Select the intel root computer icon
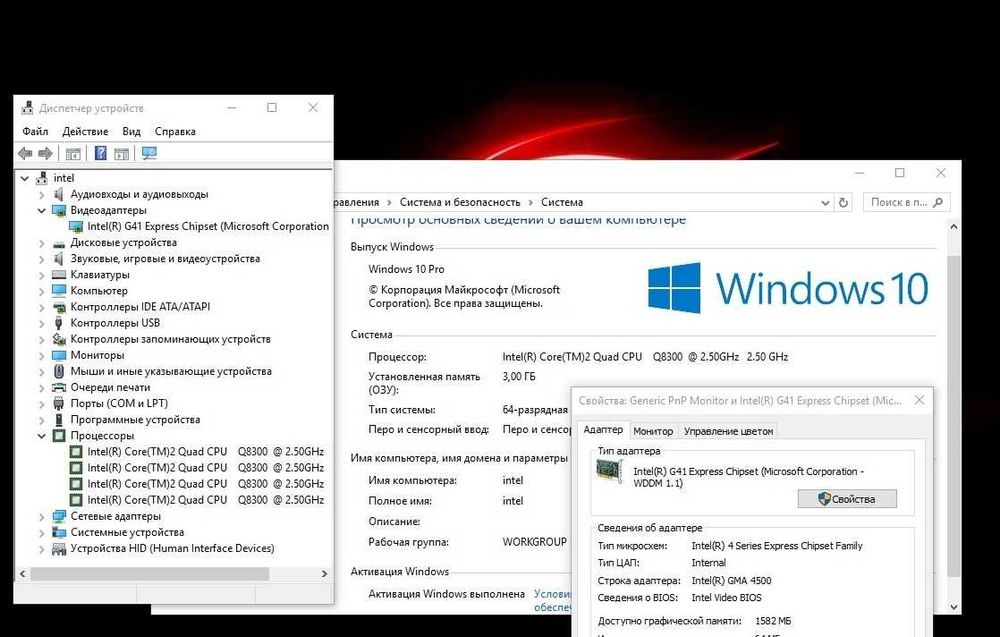Image resolution: width=1000 pixels, height=637 pixels. coord(42,178)
